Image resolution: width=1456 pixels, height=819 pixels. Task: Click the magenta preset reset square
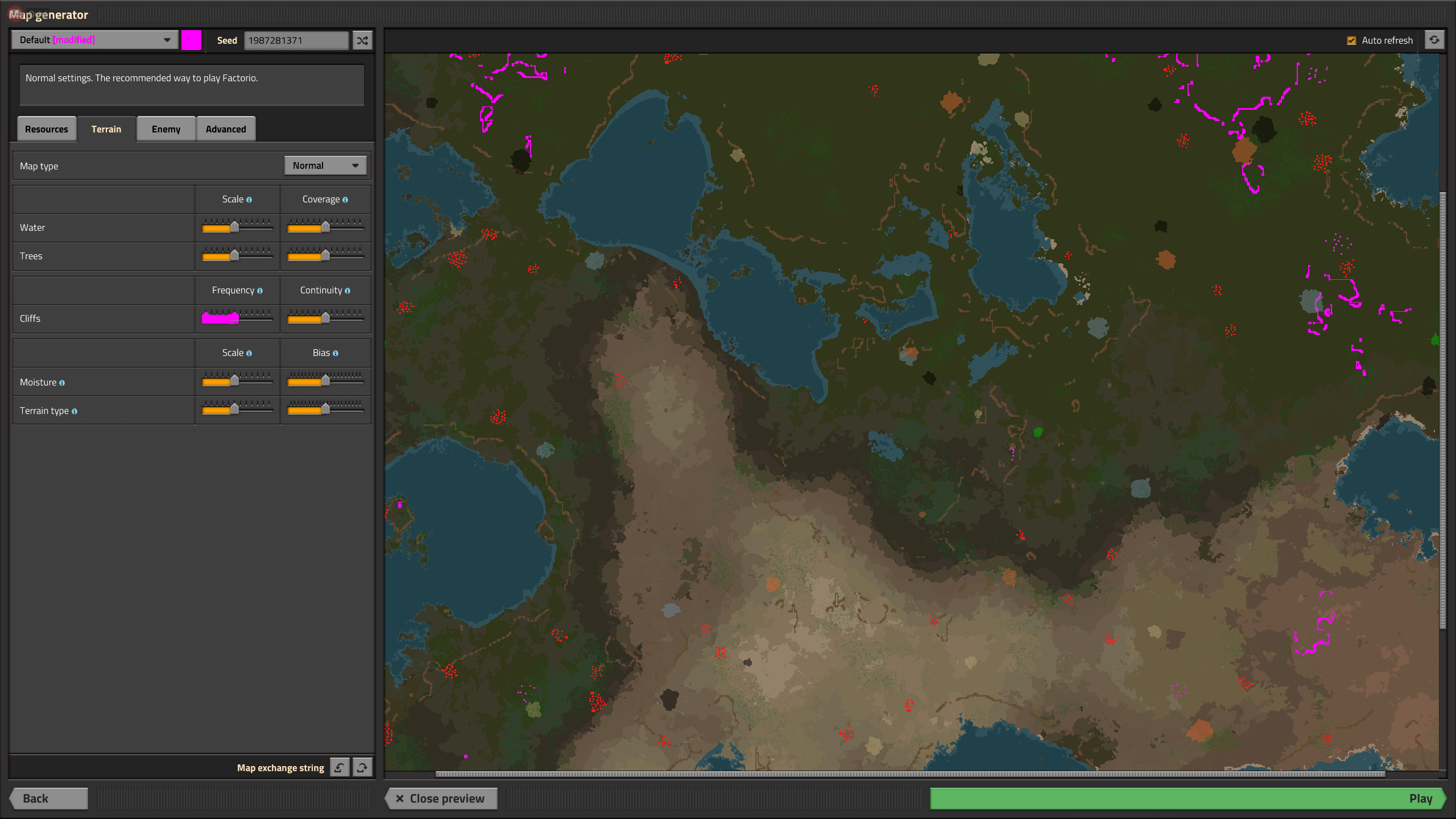191,40
